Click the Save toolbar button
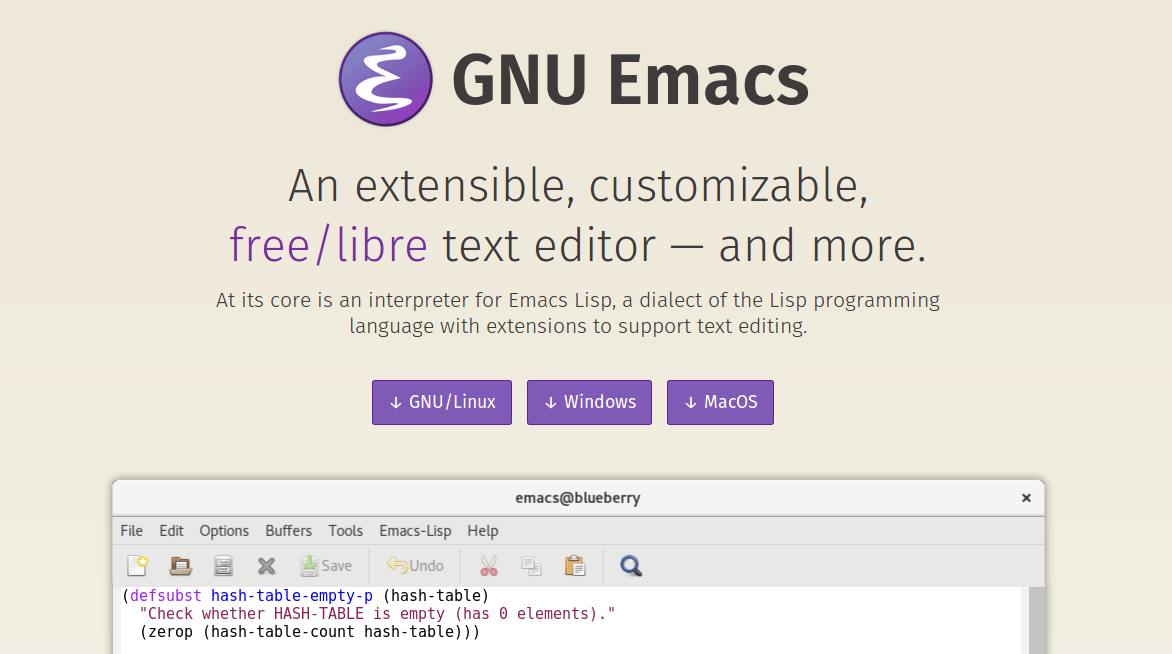The width and height of the screenshot is (1172, 654). pos(326,566)
